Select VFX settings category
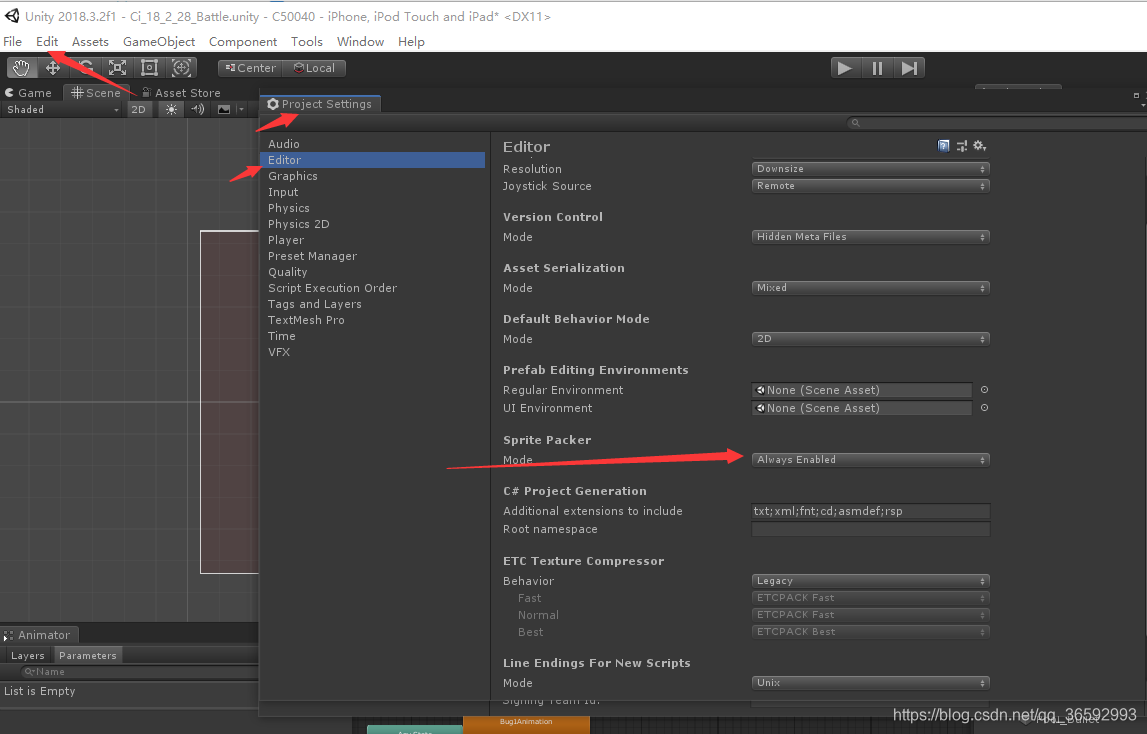The height and width of the screenshot is (734, 1147). point(372,353)
